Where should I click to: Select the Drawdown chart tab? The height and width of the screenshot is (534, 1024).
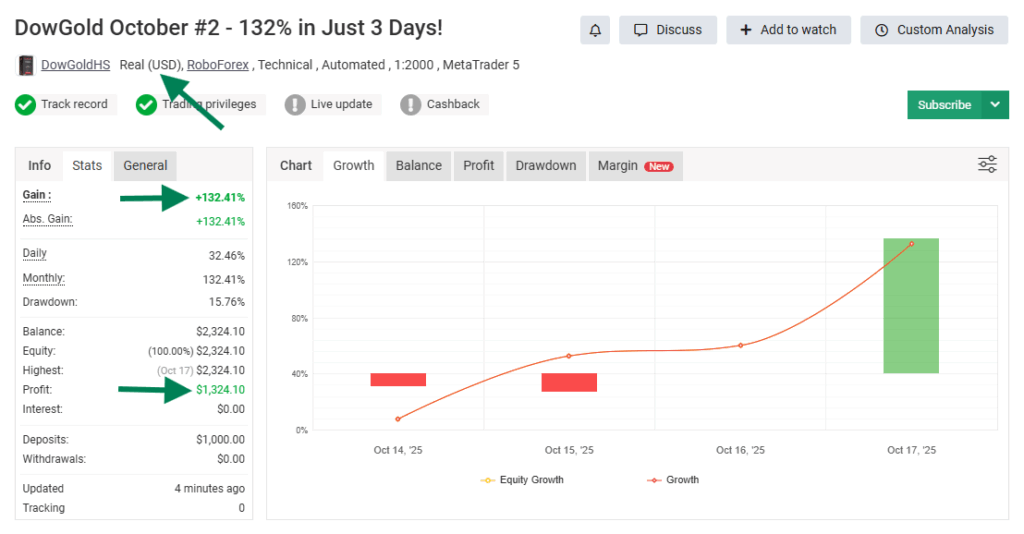point(545,165)
